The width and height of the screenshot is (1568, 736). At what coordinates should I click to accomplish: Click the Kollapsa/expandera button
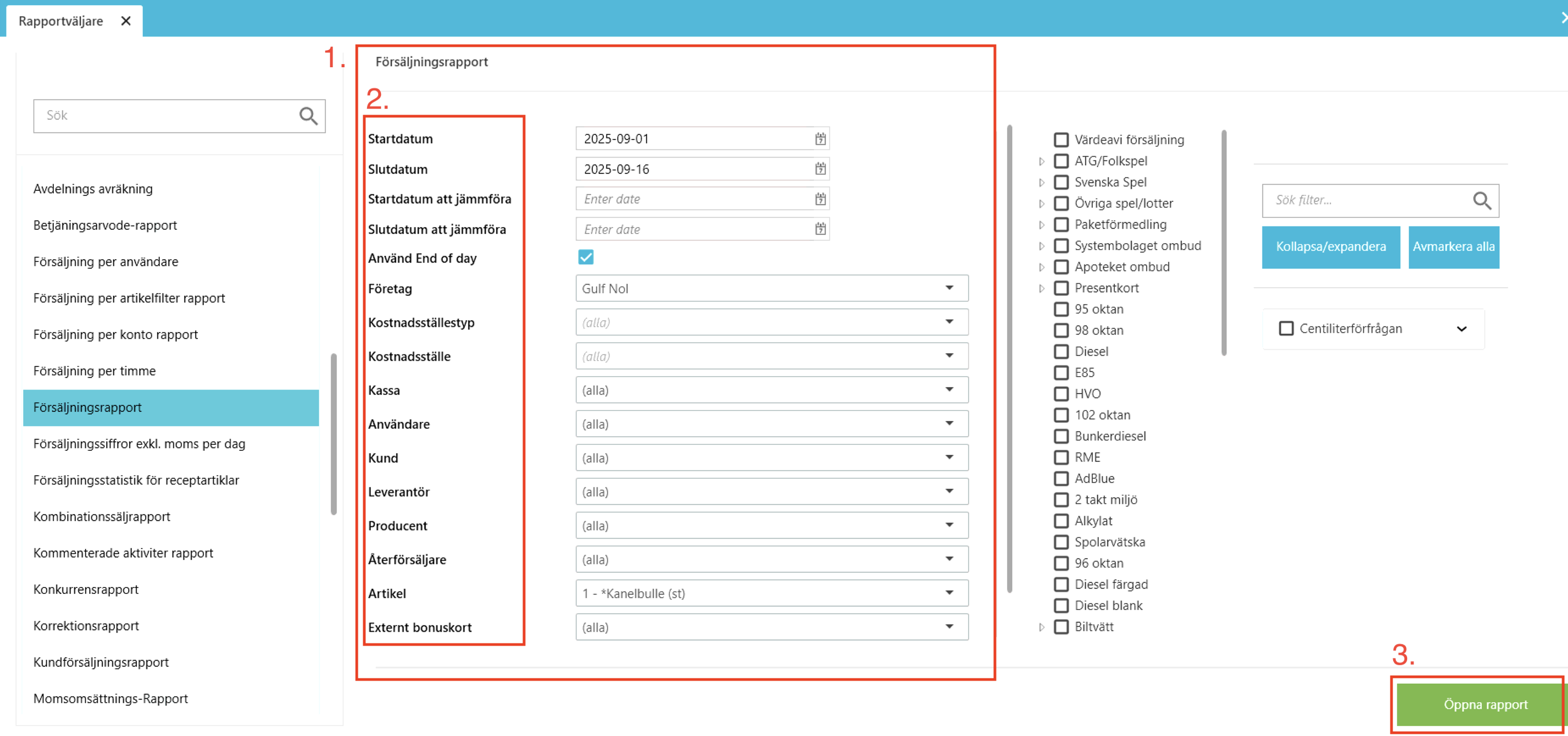[1330, 246]
